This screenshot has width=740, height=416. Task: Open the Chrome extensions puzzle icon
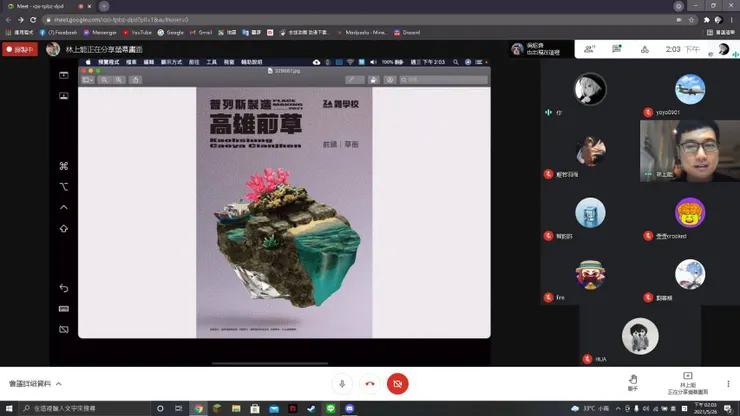[706, 20]
